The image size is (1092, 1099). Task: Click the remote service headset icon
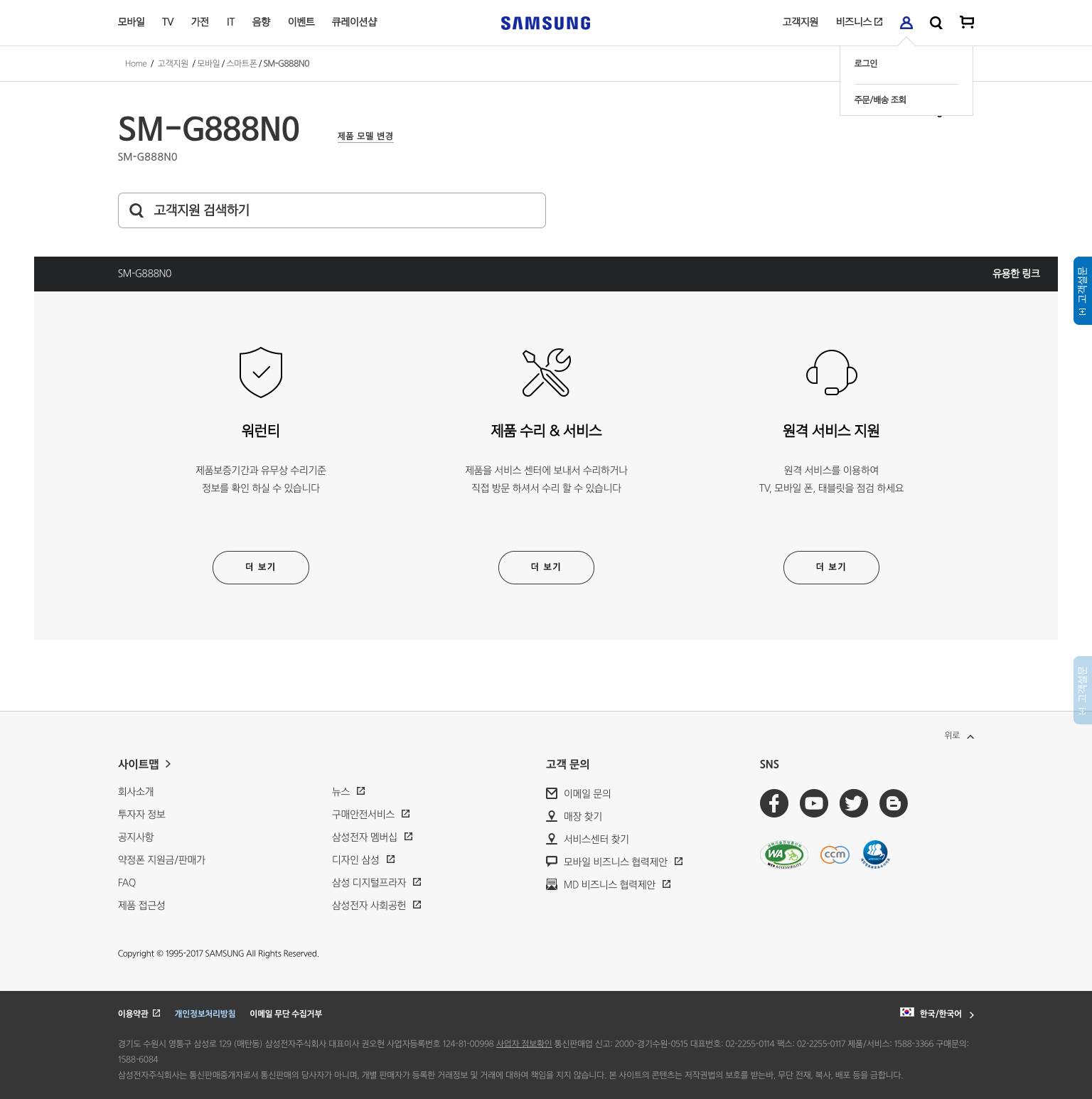(831, 372)
